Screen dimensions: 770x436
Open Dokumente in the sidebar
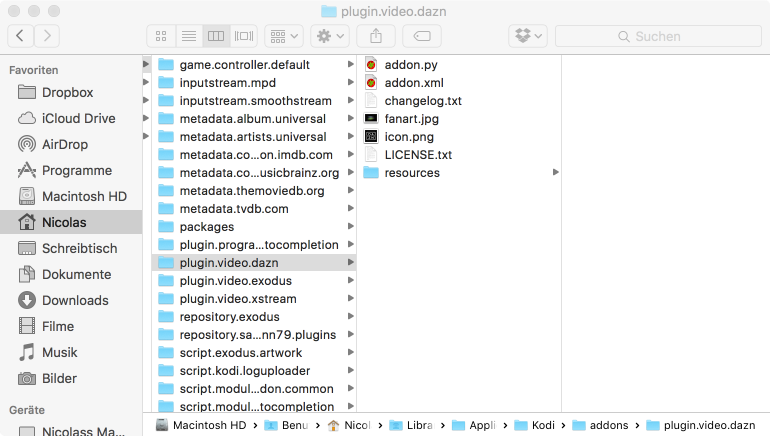click(x=71, y=274)
